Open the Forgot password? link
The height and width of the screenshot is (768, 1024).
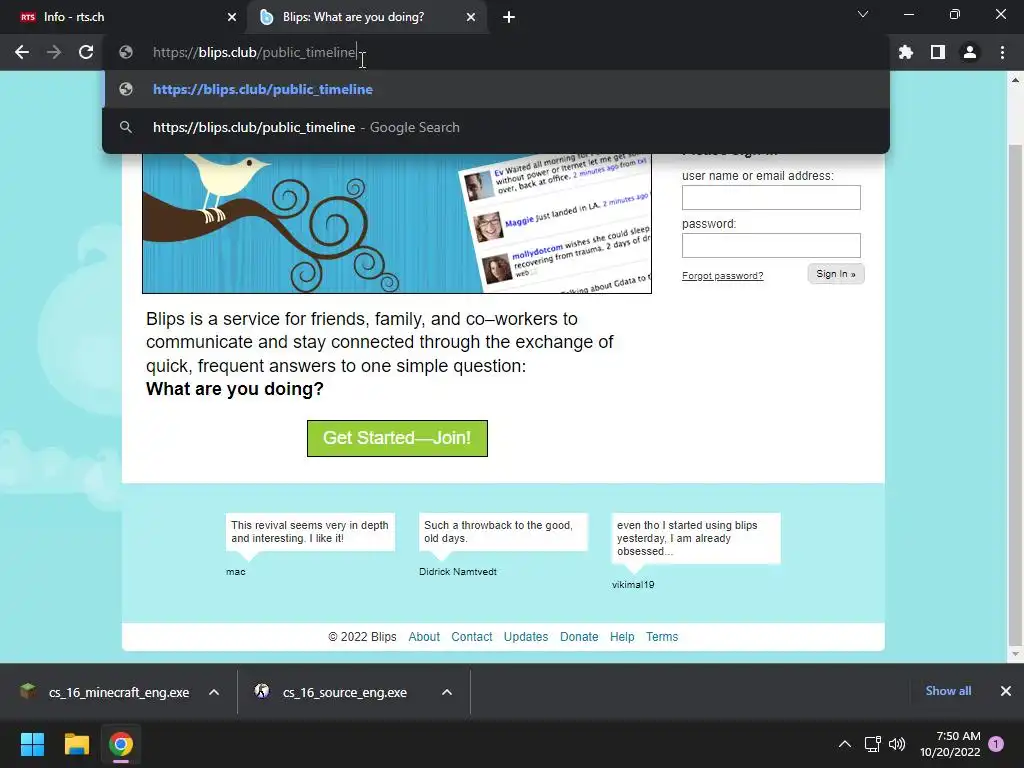[x=722, y=276]
